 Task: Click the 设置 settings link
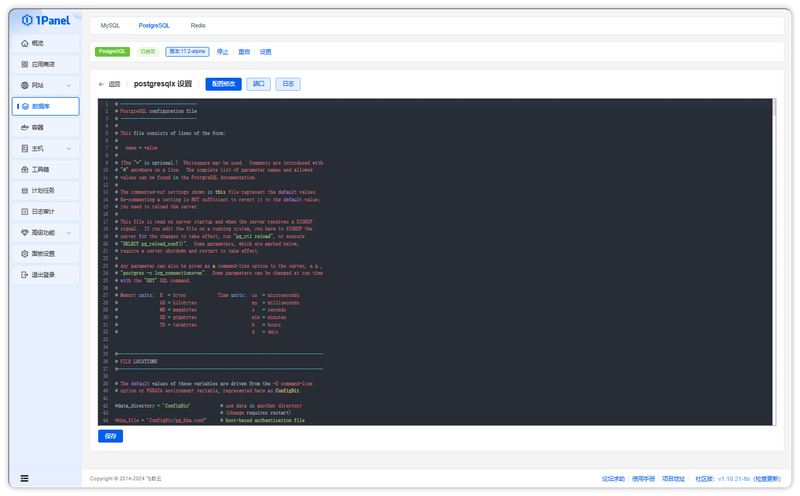coord(266,52)
